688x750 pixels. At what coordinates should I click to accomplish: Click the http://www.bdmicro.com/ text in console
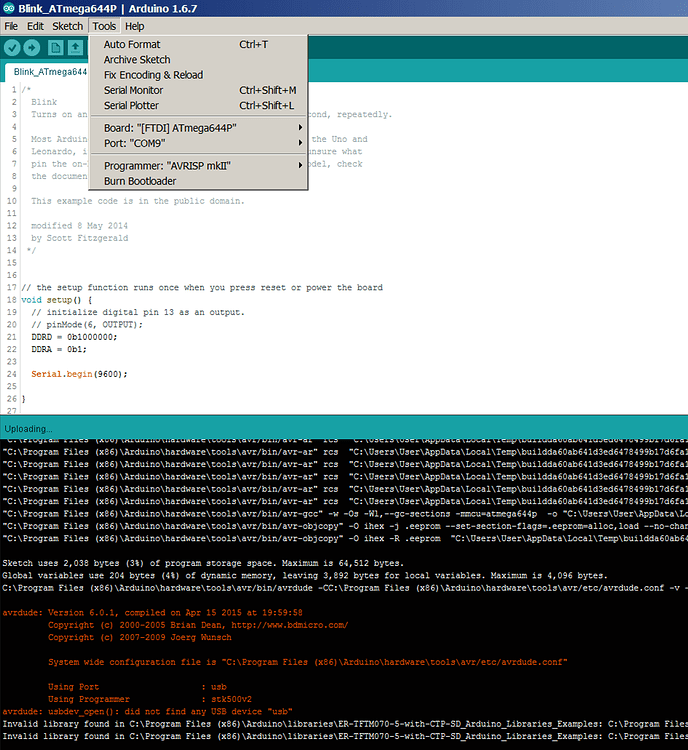pyautogui.click(x=290, y=625)
